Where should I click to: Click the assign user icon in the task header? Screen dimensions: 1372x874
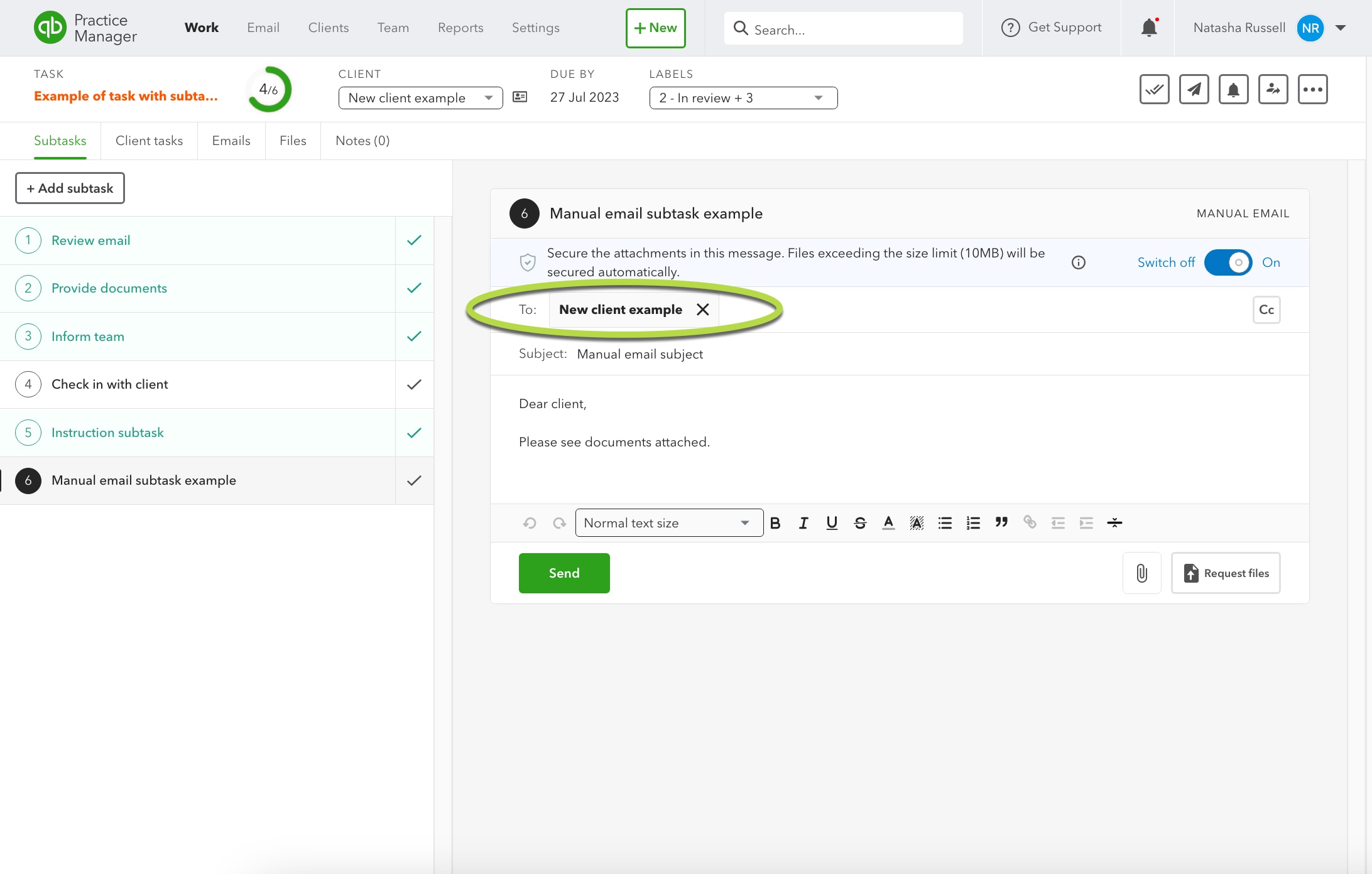[x=1273, y=89]
